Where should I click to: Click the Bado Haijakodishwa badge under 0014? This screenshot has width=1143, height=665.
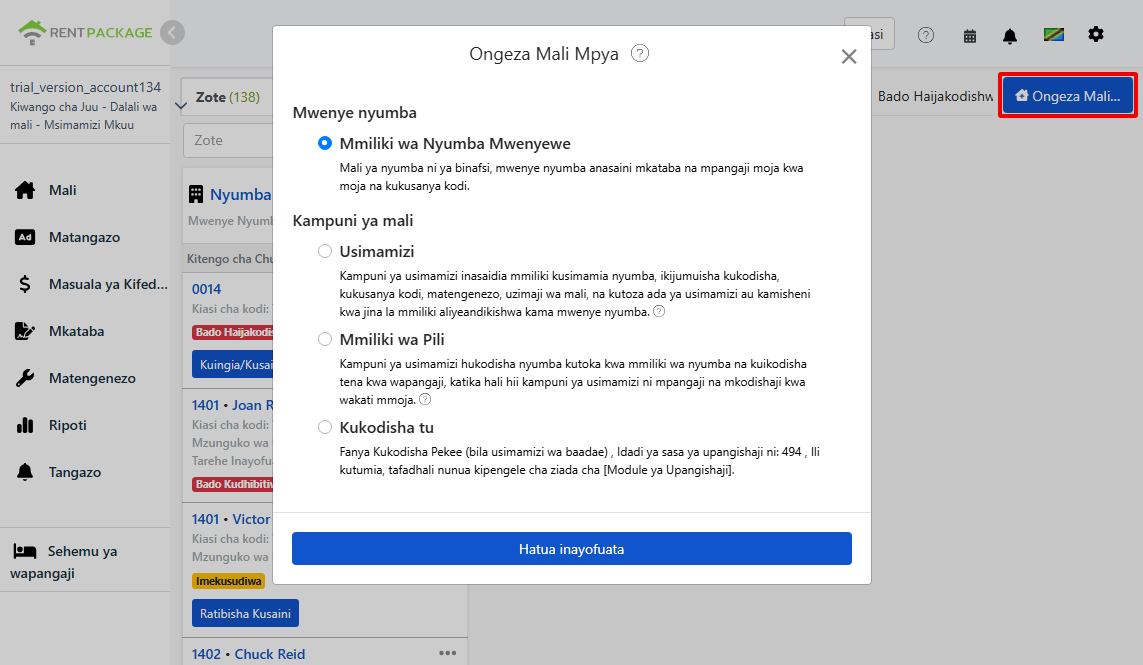click(x=233, y=332)
